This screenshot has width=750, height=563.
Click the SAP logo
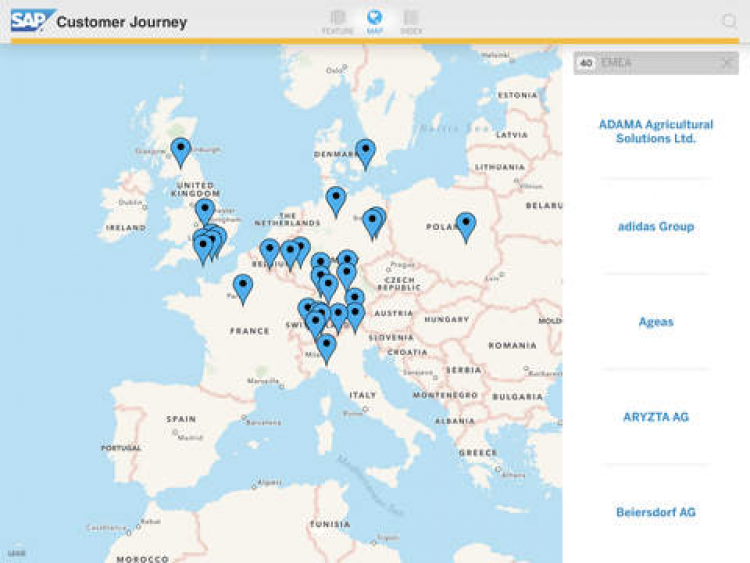click(32, 21)
